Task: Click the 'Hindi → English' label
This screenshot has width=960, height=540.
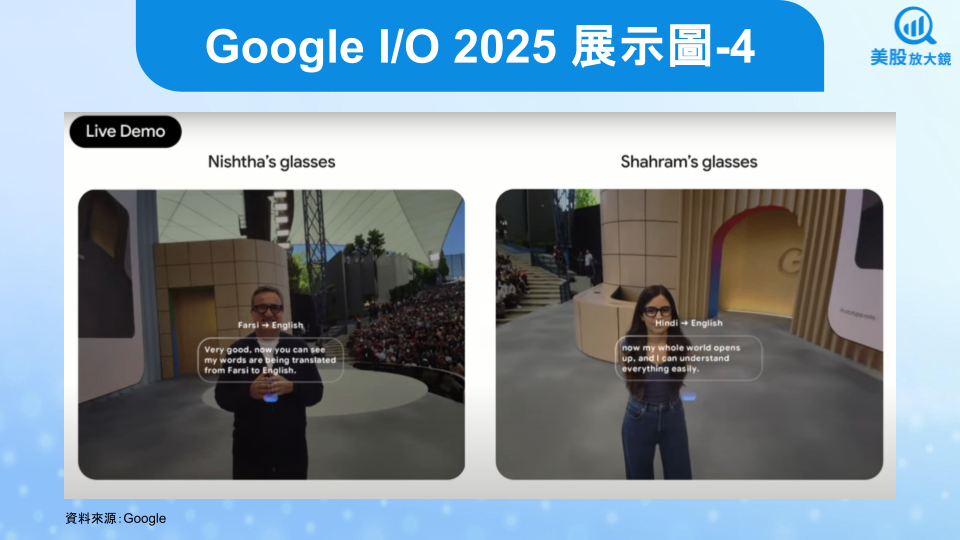Action: click(689, 323)
